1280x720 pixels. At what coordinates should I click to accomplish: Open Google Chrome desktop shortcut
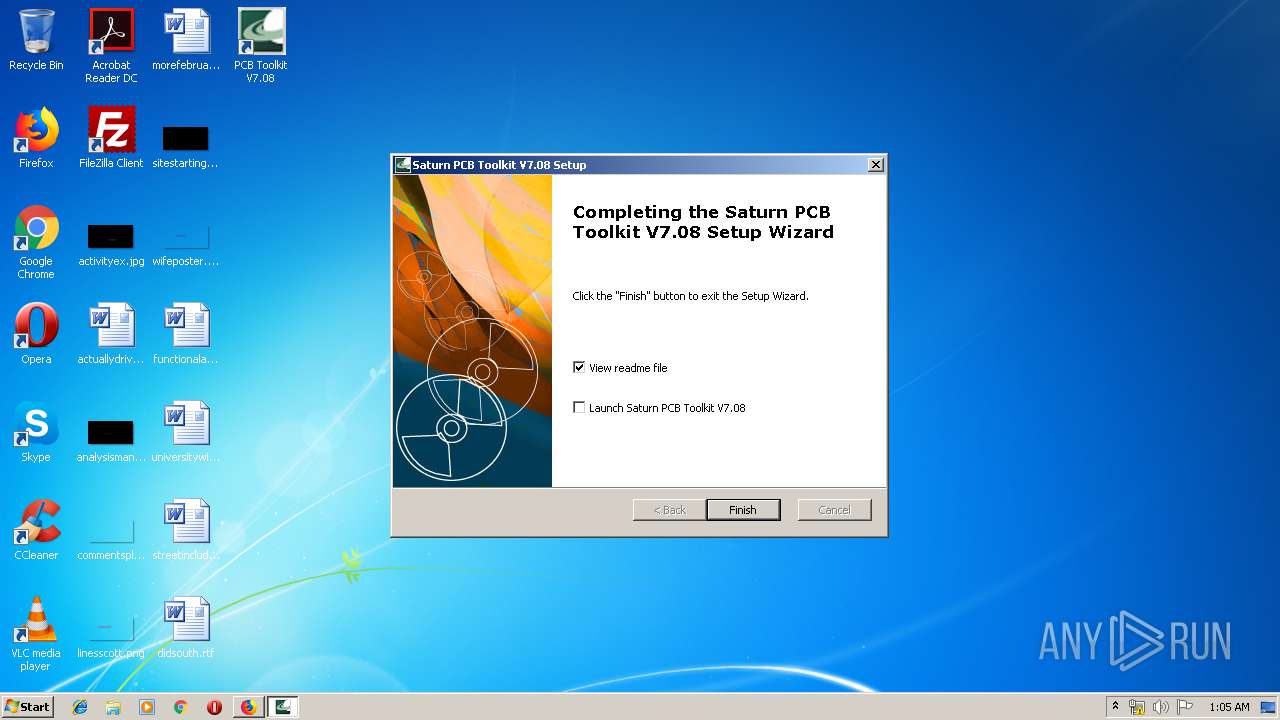tap(36, 242)
